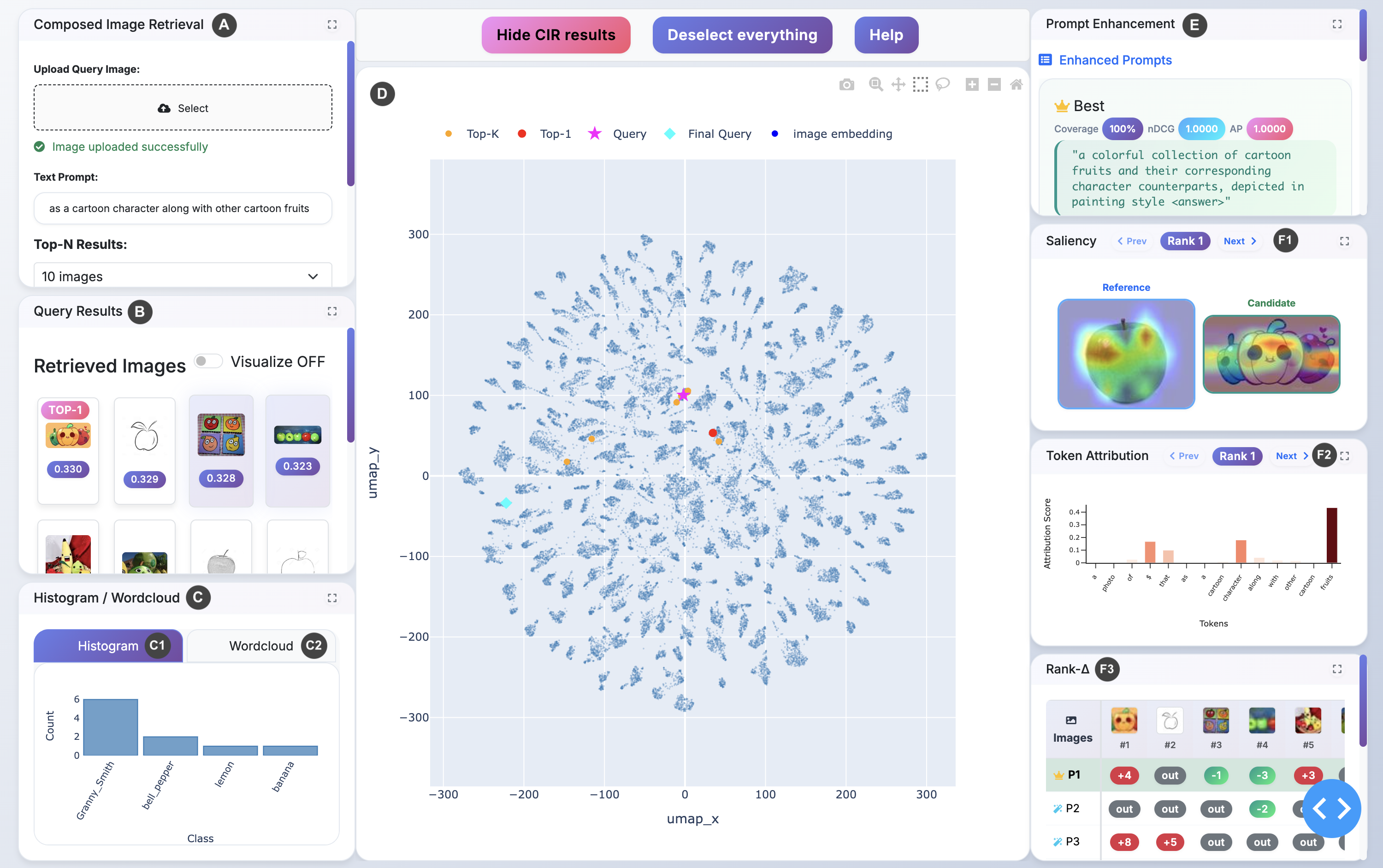Toggle Top-K legend entry visibility
The image size is (1383, 868).
[473, 134]
